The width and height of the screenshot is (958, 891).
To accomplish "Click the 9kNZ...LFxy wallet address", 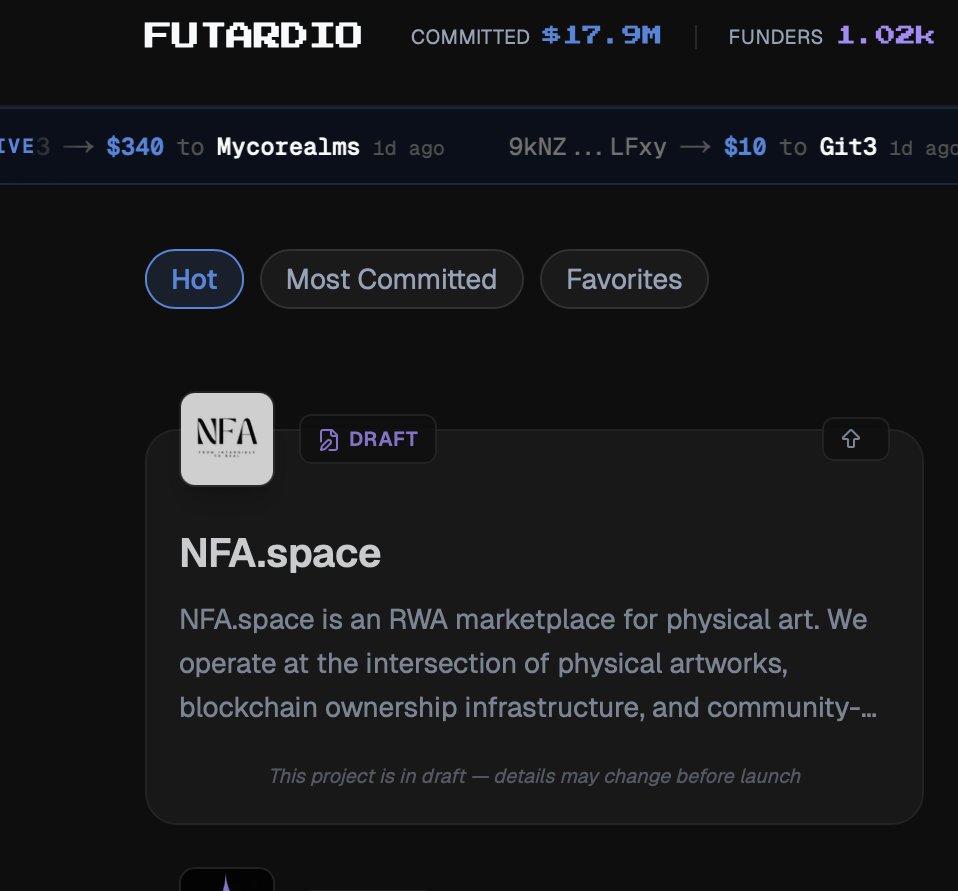I will [x=587, y=147].
